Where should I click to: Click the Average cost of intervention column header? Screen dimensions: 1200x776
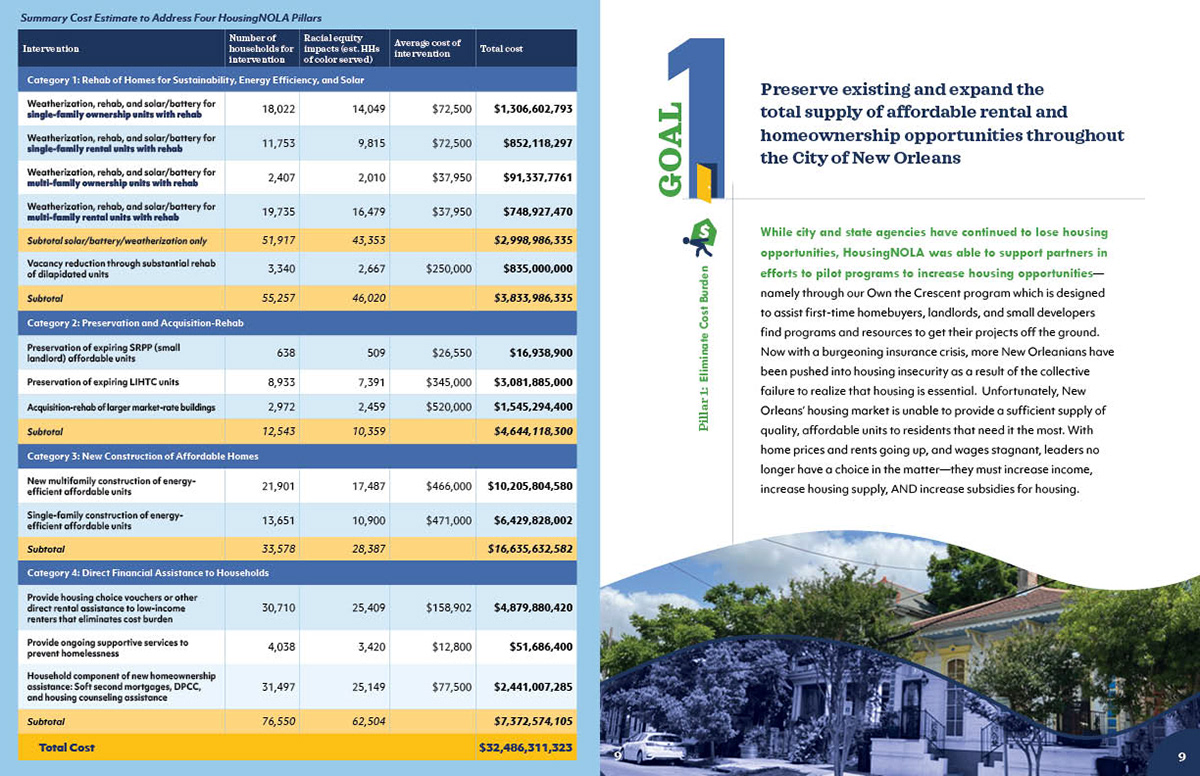[428, 48]
